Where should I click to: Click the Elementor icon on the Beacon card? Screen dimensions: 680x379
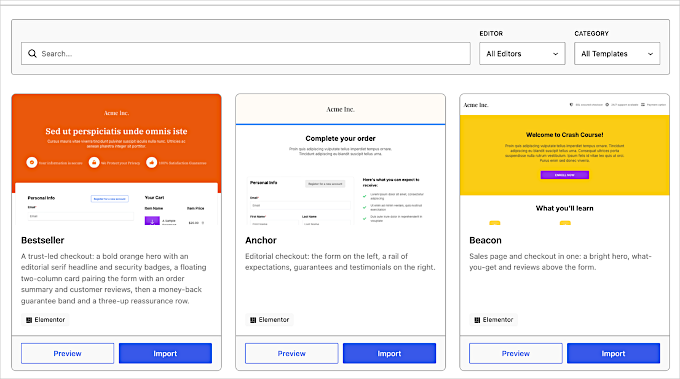point(477,320)
